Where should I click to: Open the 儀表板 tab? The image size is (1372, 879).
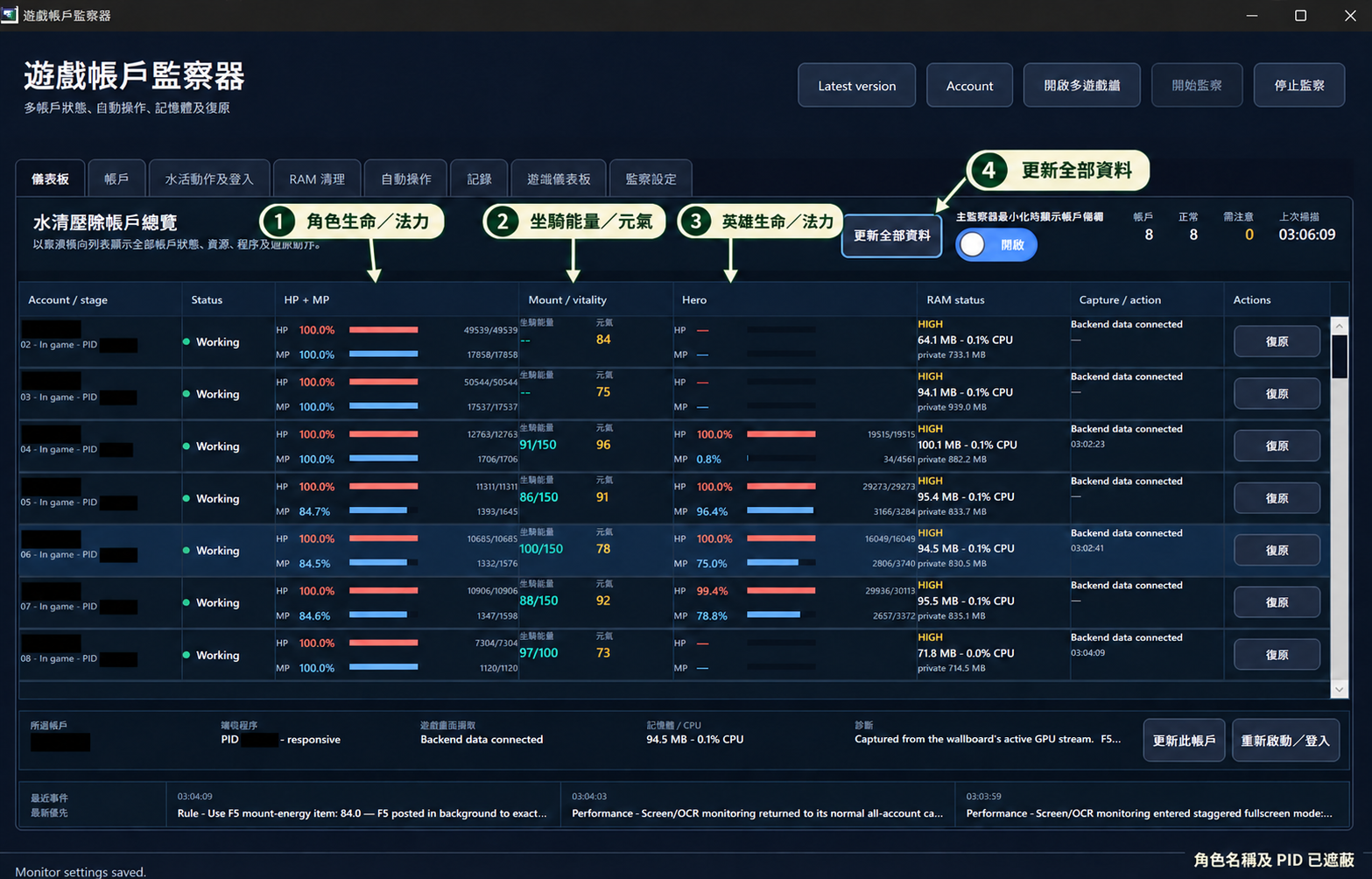(x=50, y=179)
